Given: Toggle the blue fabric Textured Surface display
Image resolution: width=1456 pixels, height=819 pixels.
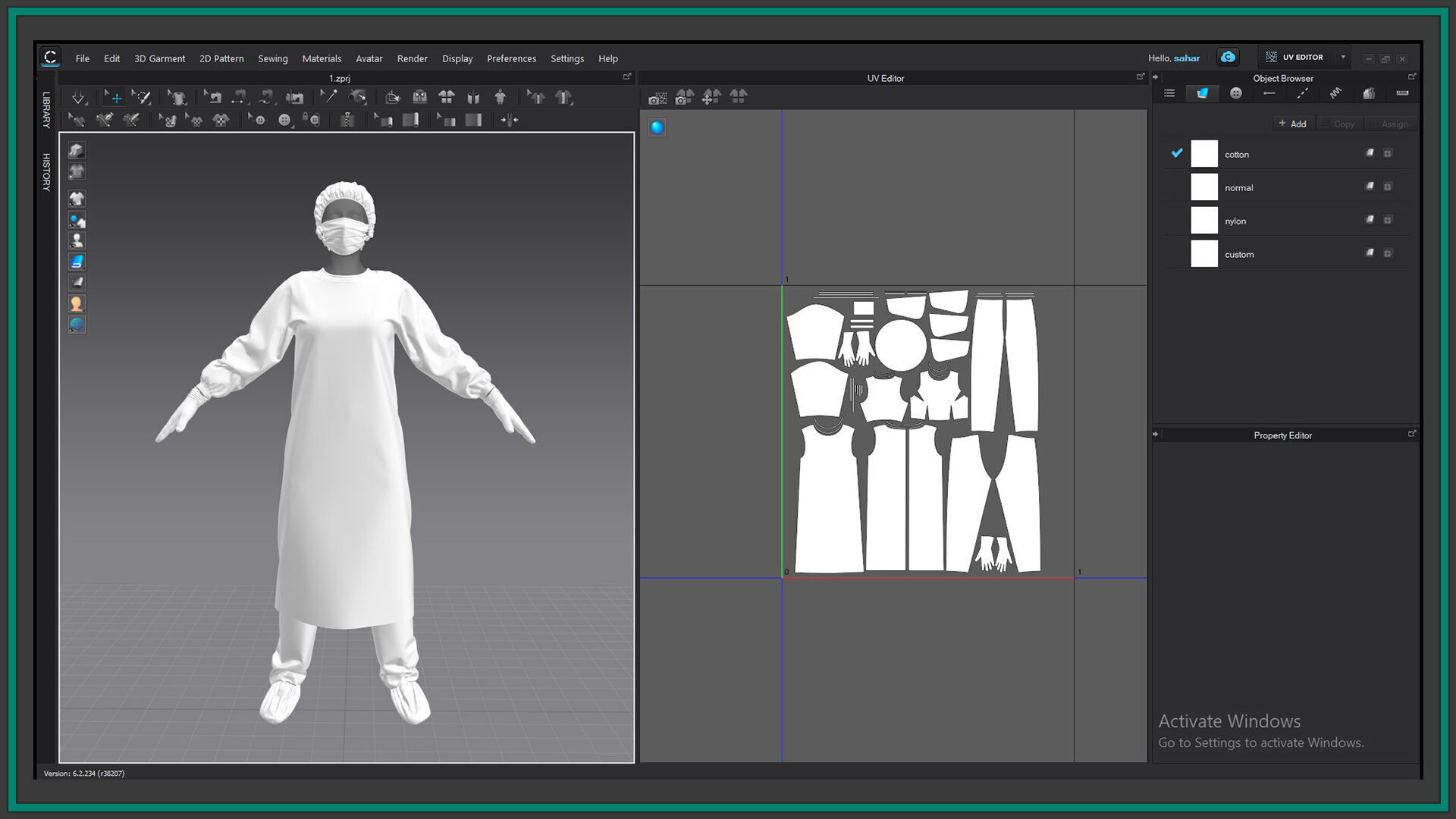Looking at the screenshot, I should point(77,262).
